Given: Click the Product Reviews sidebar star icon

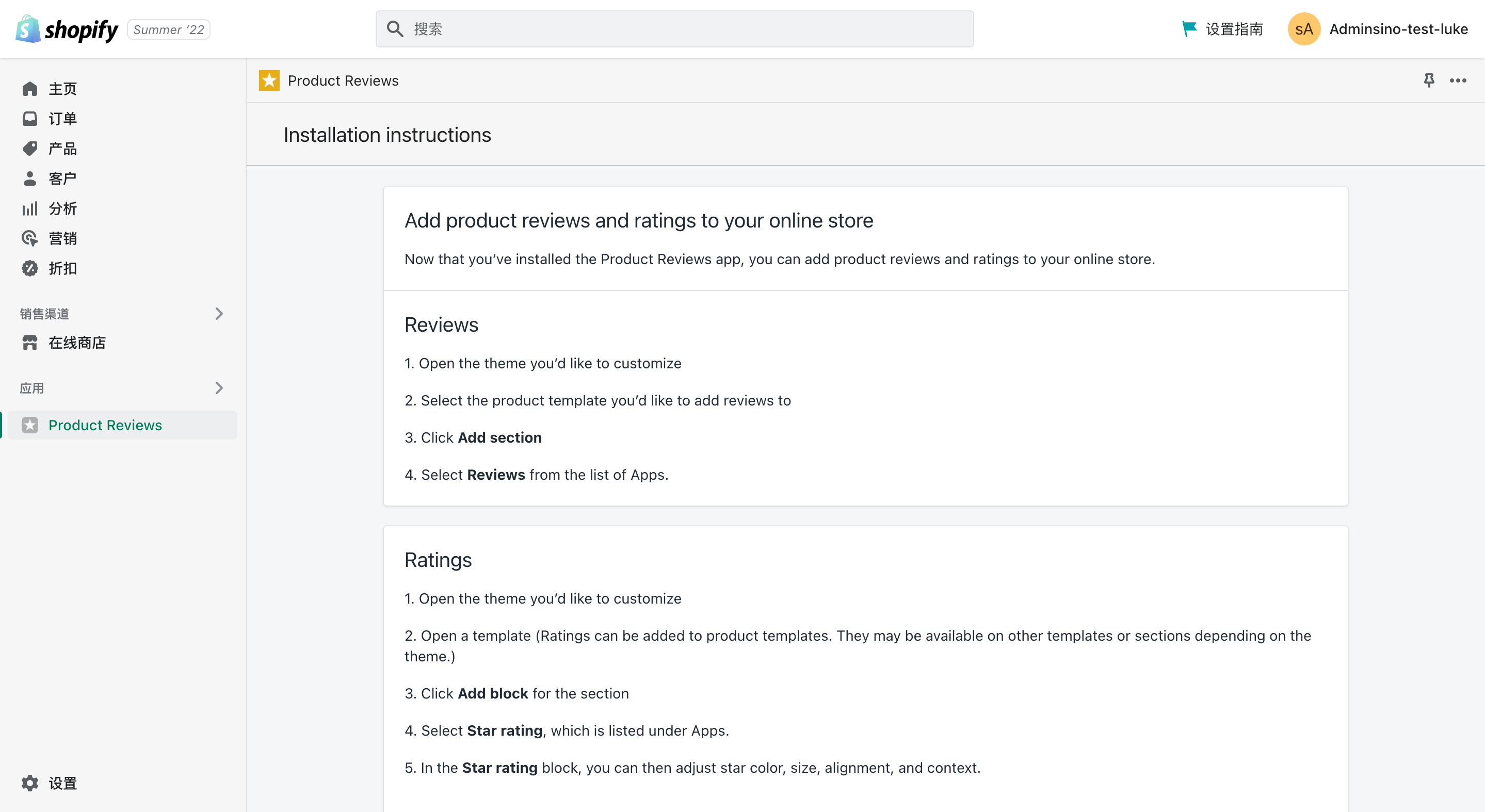Looking at the screenshot, I should pos(30,425).
